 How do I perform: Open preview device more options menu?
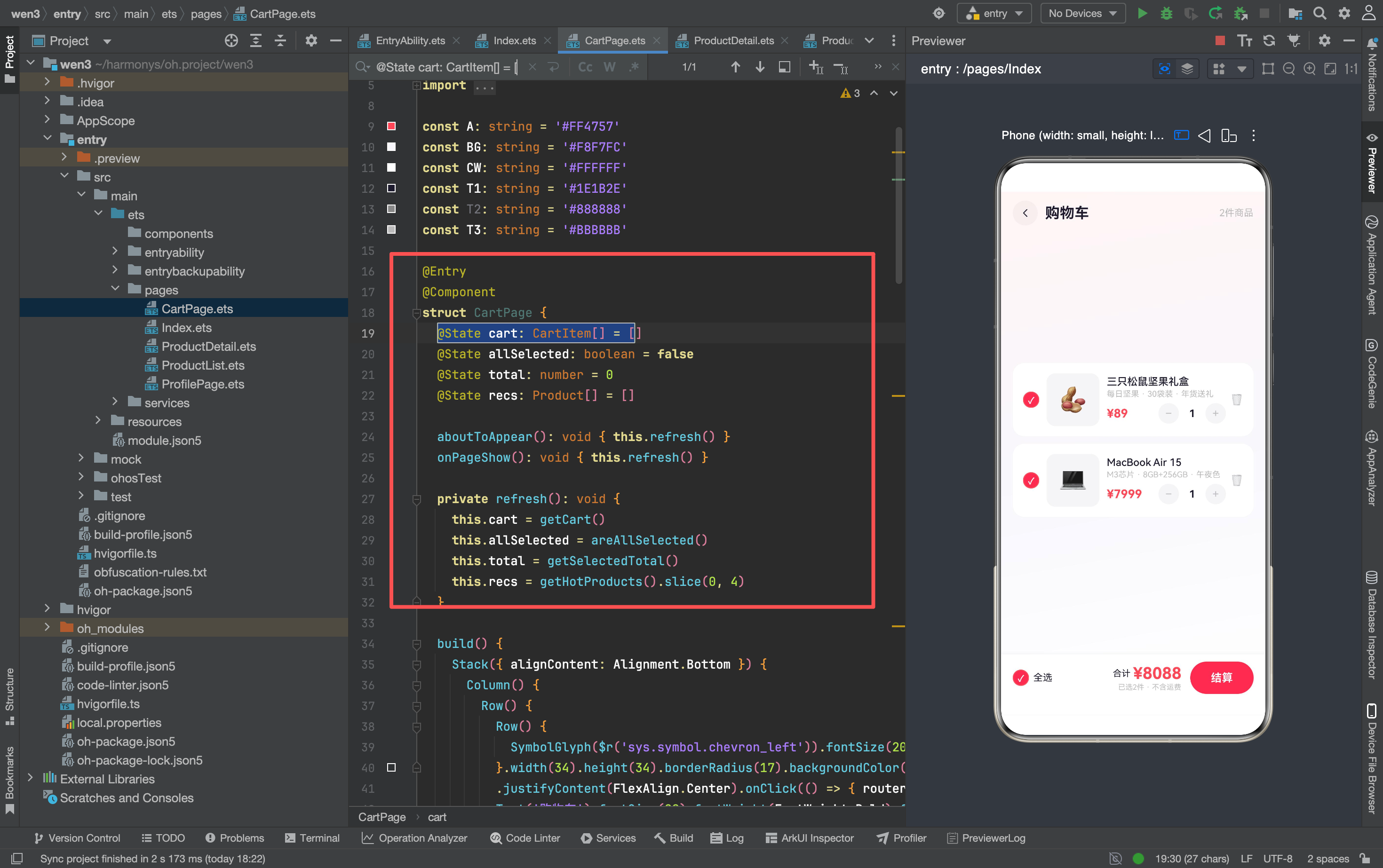(x=1253, y=135)
